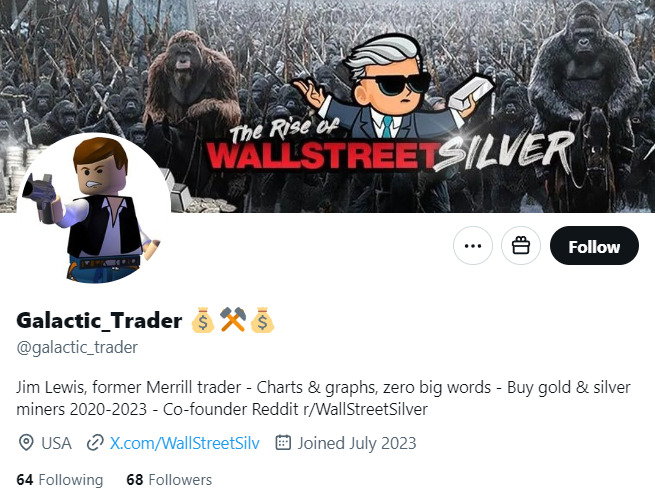Click the Galactic_Trader display name
Screen dimensions: 655x490
click(x=99, y=320)
